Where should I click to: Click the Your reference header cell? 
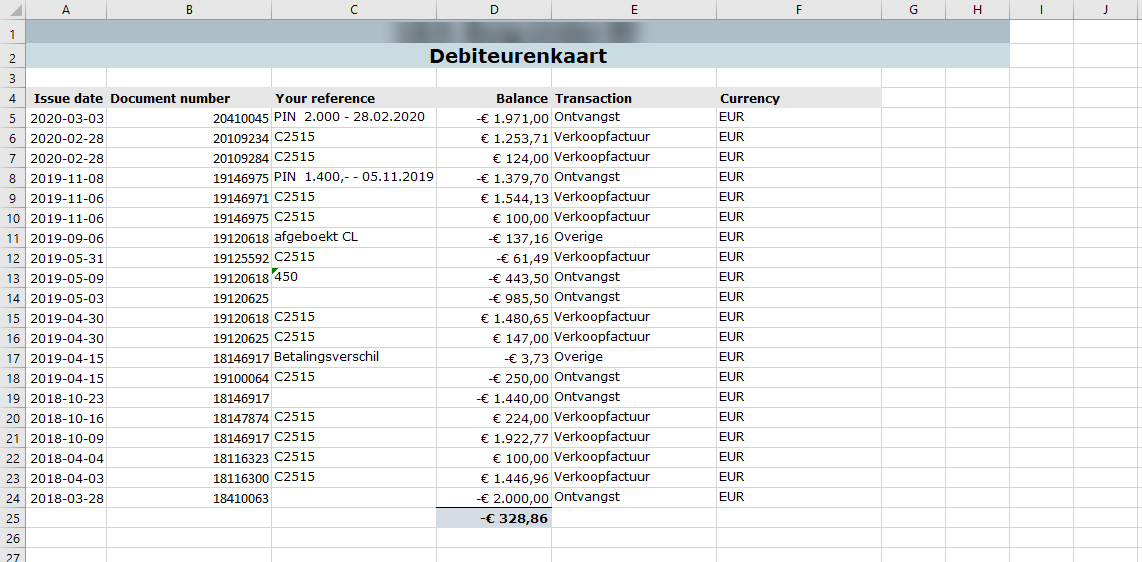(354, 98)
